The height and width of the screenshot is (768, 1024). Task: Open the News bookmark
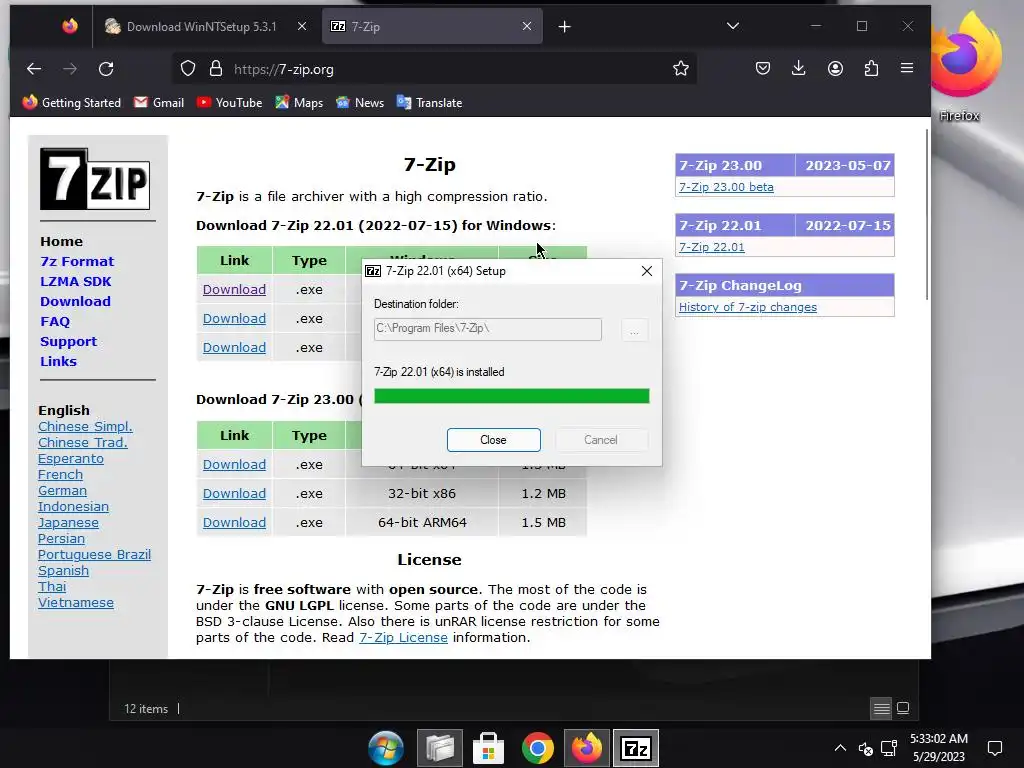[x=360, y=103]
